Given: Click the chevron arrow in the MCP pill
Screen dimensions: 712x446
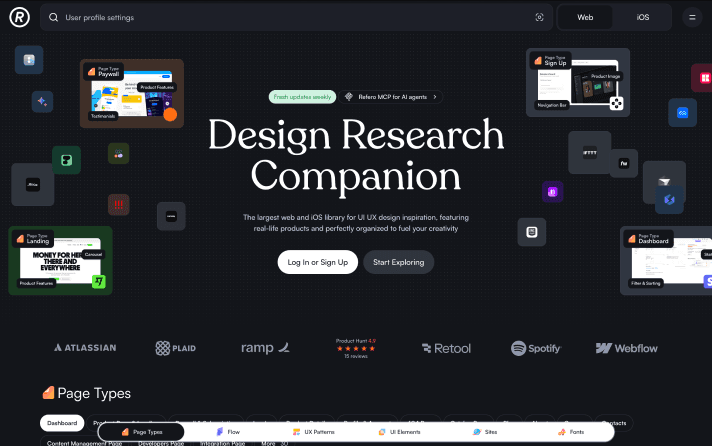Looking at the screenshot, I should coord(435,97).
